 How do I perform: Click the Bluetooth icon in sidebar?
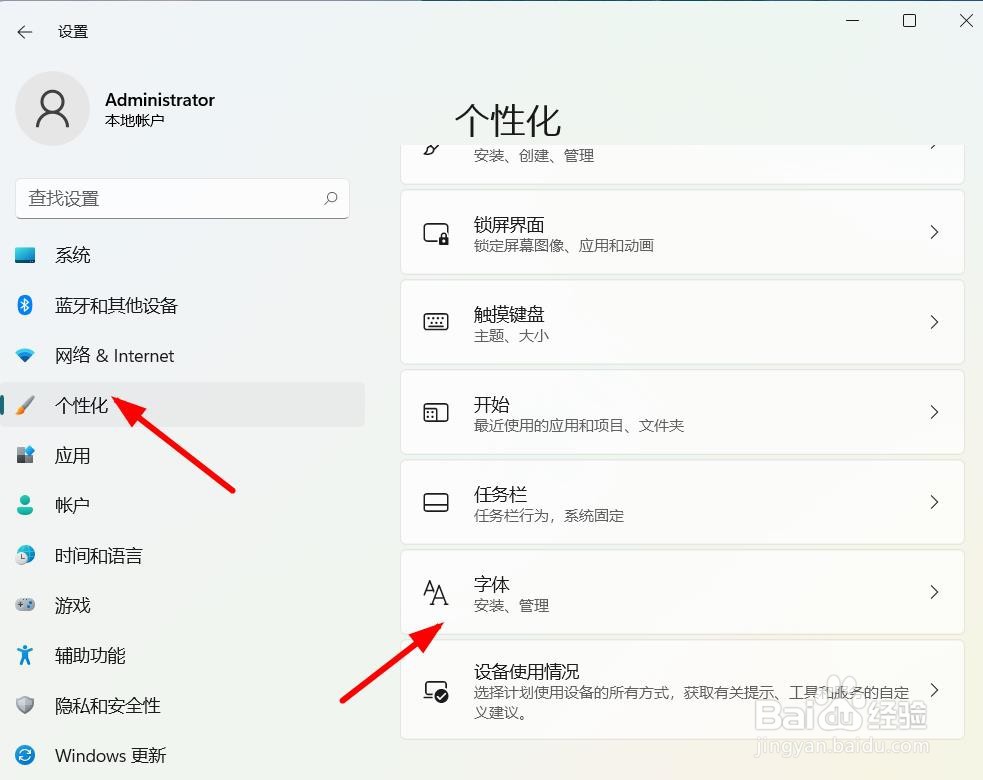(x=25, y=305)
